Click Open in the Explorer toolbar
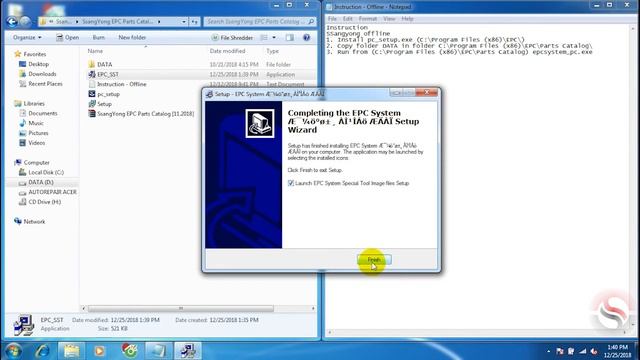 tap(67, 38)
